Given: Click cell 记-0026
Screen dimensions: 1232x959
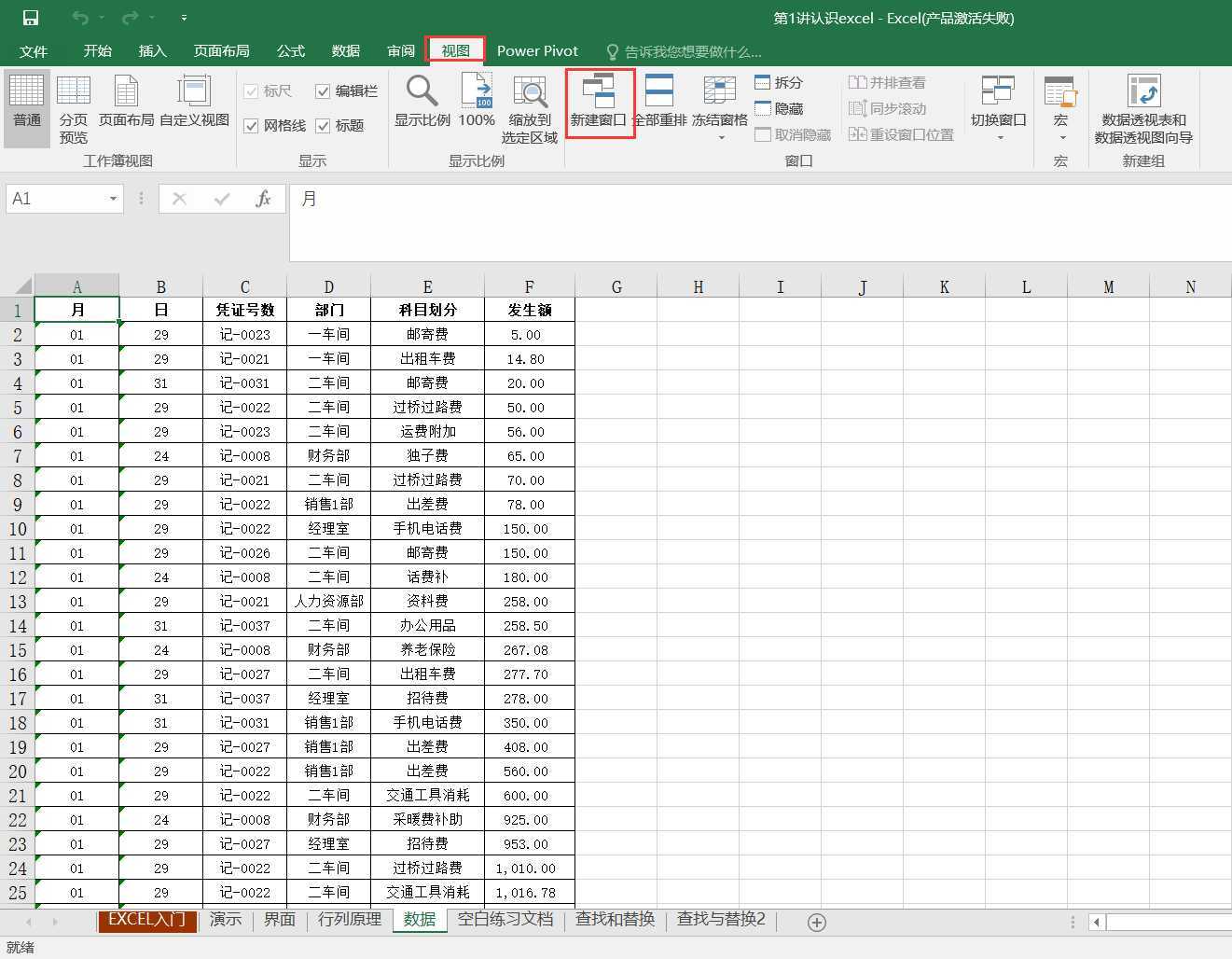Looking at the screenshot, I should [x=245, y=553].
